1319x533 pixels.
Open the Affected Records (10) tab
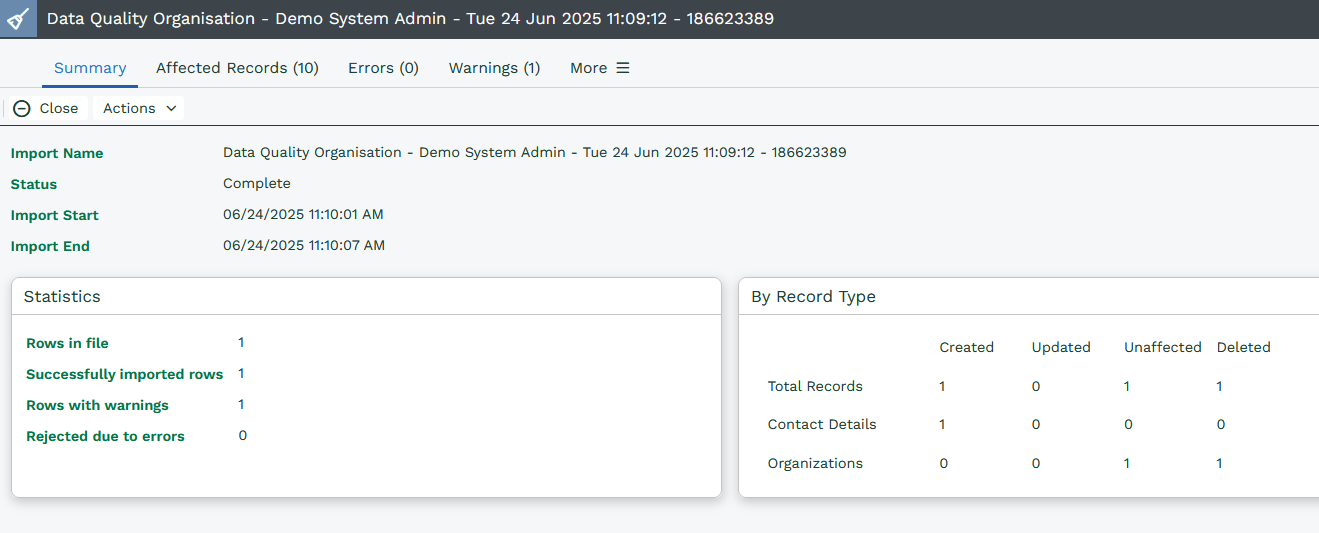237,68
